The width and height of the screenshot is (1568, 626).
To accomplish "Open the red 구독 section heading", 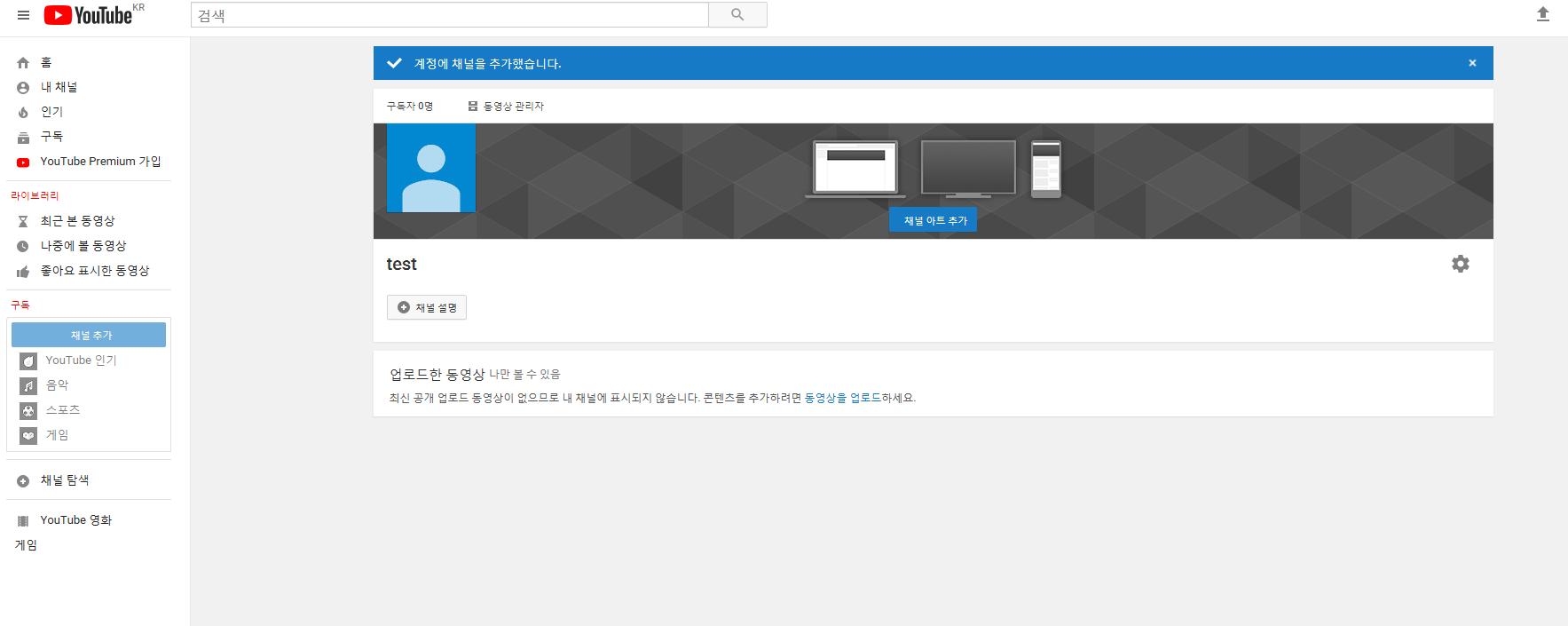I will coord(20,305).
